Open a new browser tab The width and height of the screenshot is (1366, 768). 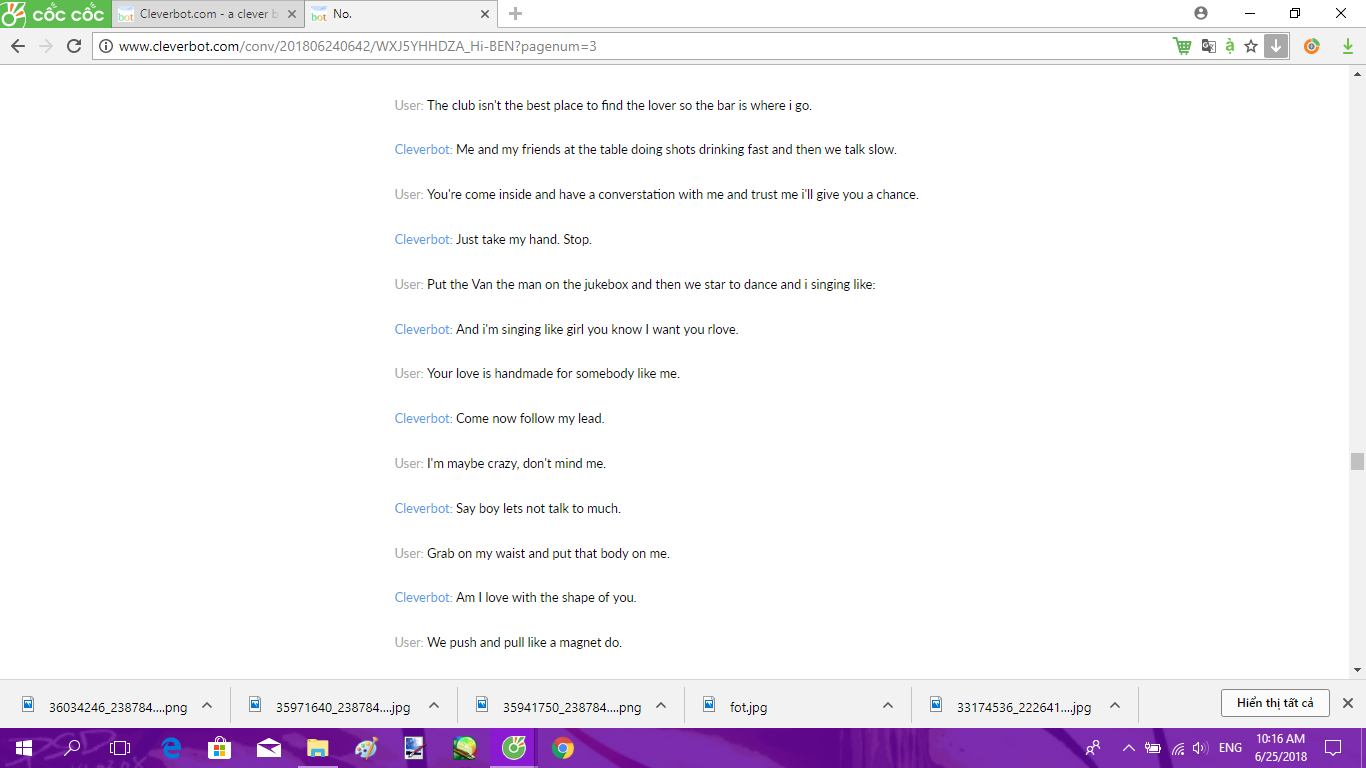(x=515, y=14)
